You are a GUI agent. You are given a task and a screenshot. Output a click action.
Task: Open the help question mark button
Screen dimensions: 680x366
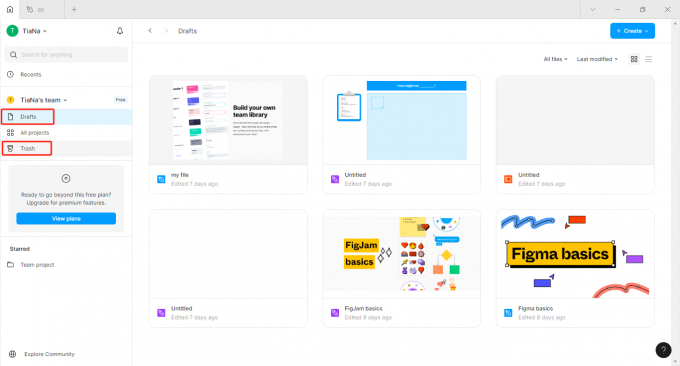point(663,350)
